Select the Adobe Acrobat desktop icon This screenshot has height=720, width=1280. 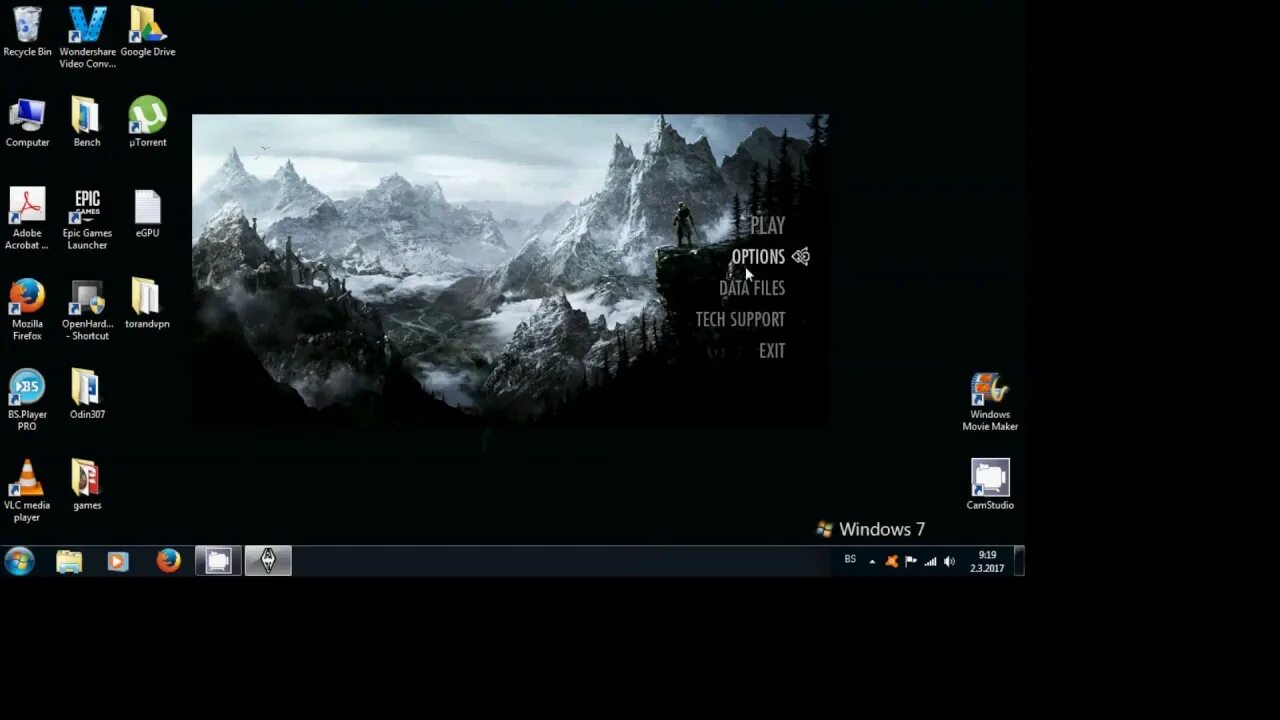[27, 219]
